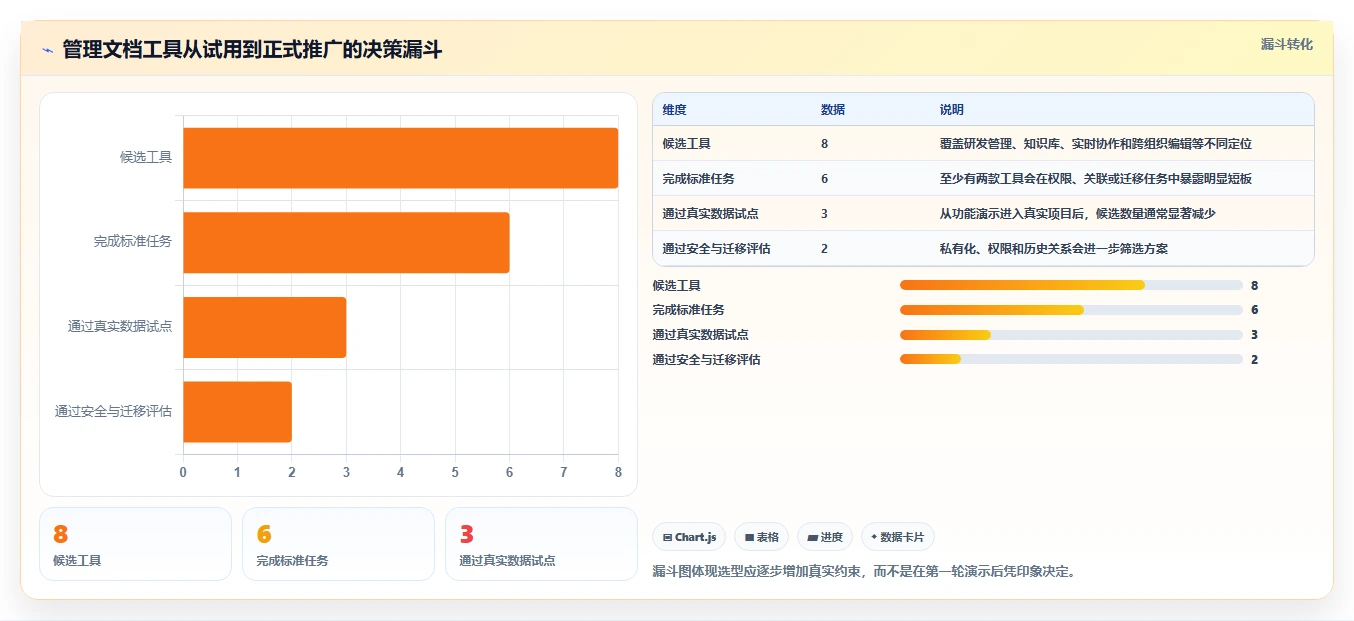The width and height of the screenshot is (1354, 621).
Task: Click the 通过真实数据试点 label in the progress list
Action: [x=701, y=335]
